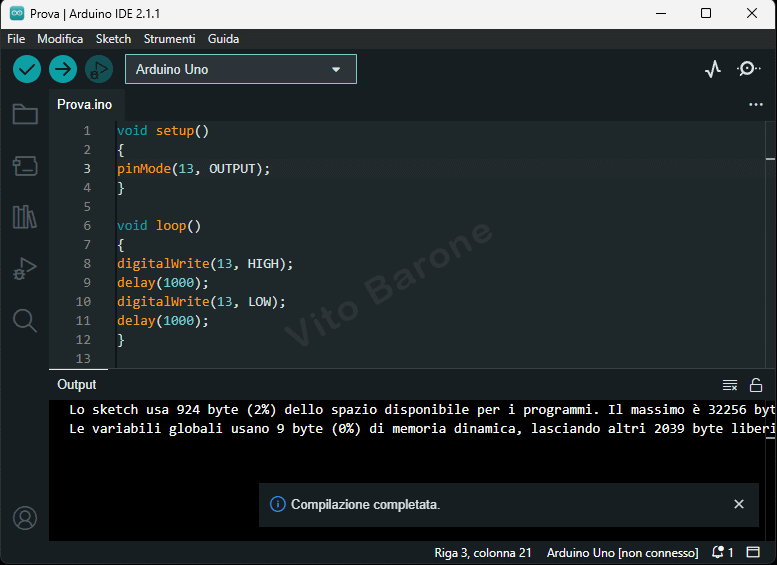Viewport: 777px width, 565px height.
Task: Click the editor vertical scrollbar
Action: coord(770,244)
